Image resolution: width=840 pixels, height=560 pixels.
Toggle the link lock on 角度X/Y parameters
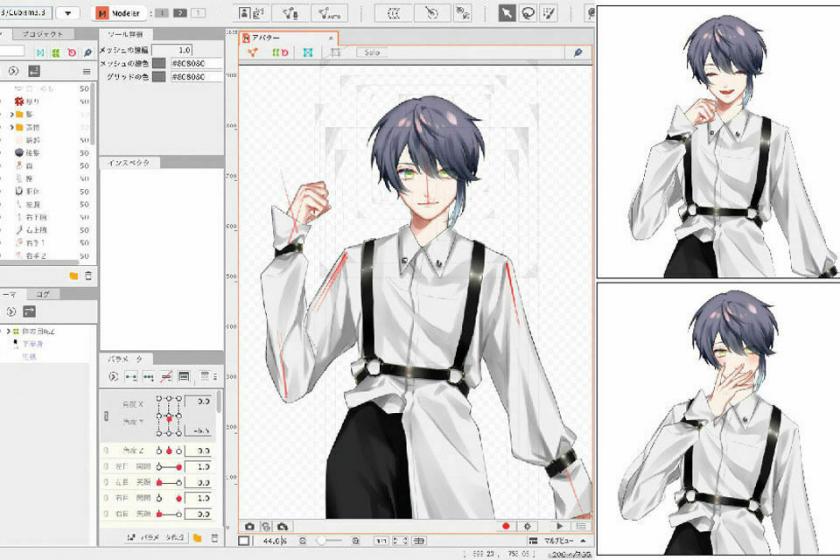click(x=106, y=416)
